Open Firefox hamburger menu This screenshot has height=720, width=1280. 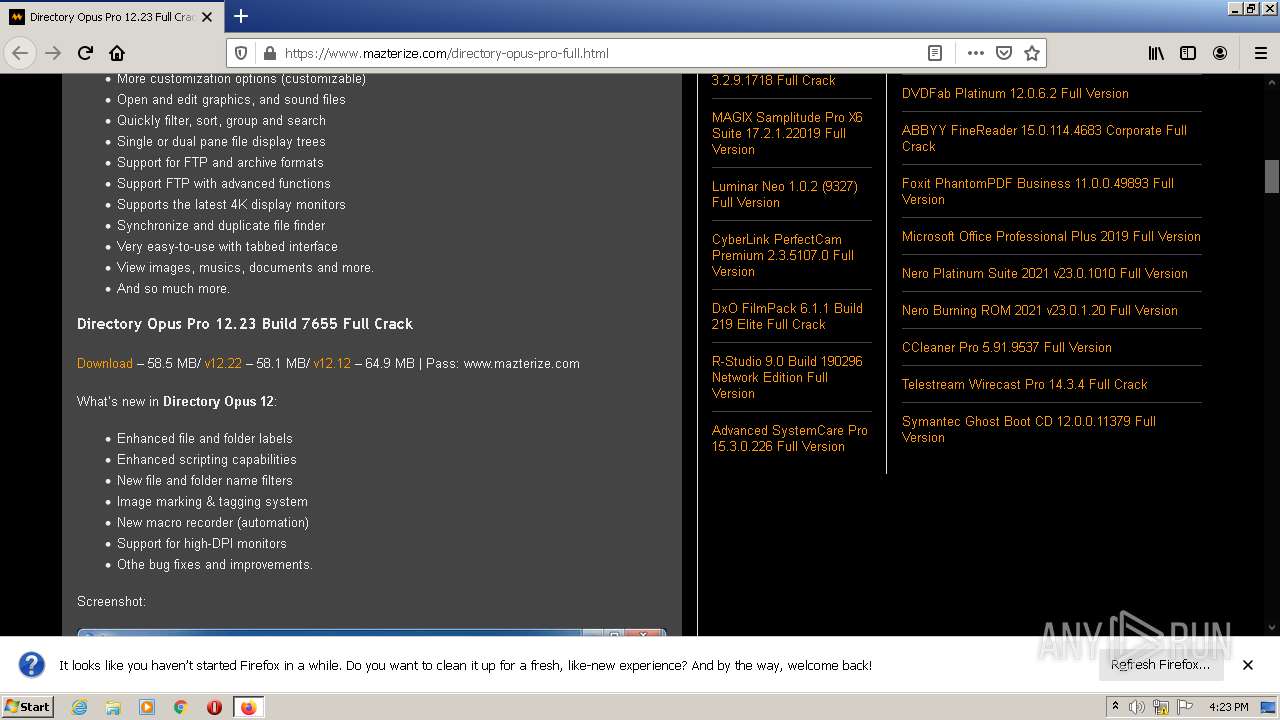1260,53
